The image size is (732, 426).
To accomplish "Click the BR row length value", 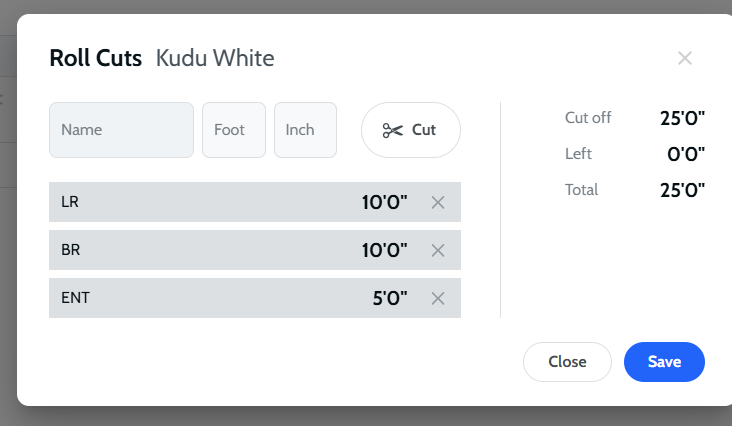I will (384, 250).
